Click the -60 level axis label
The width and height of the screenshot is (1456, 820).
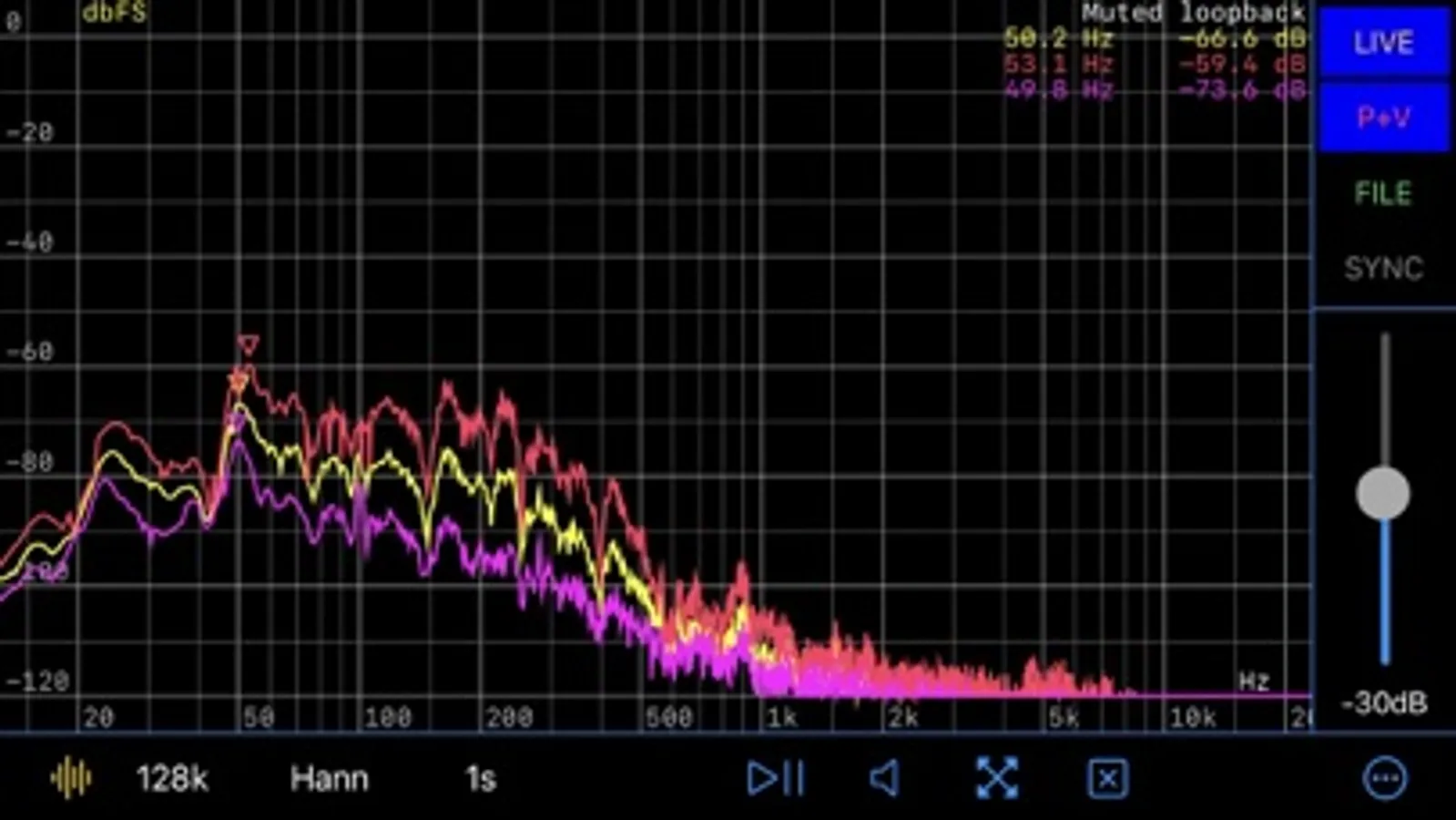coord(30,352)
